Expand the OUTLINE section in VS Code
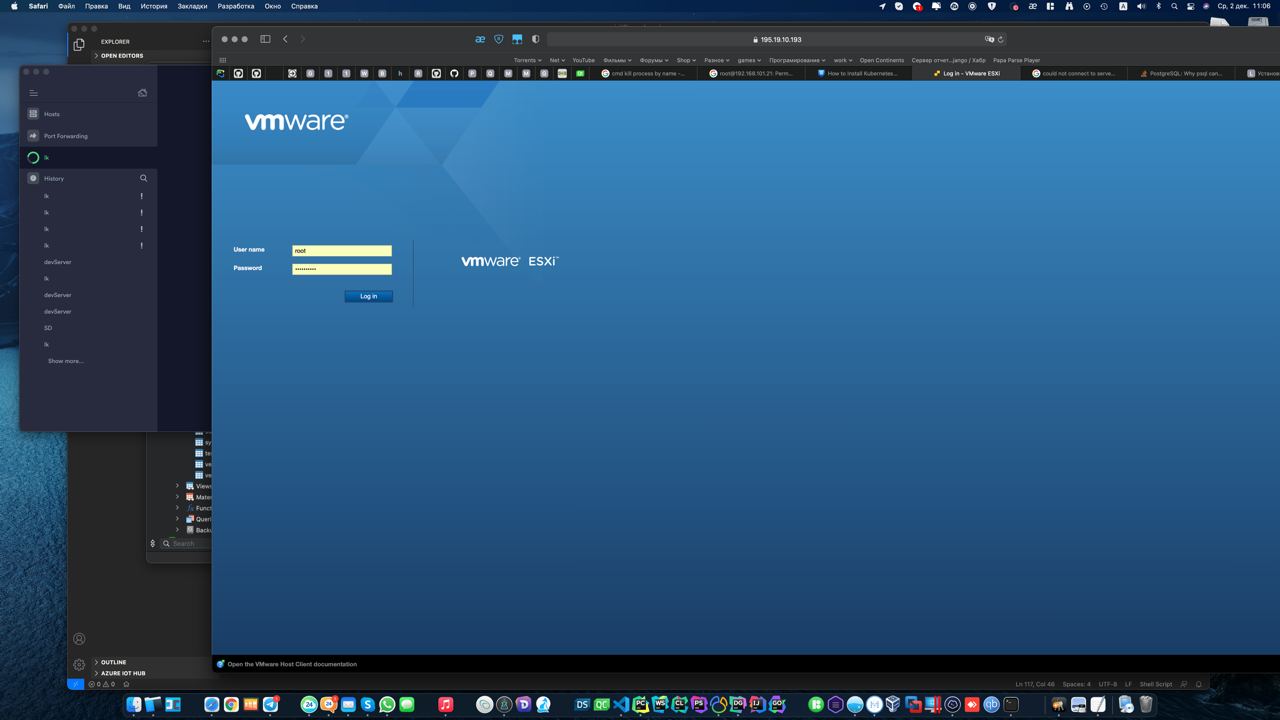 [x=112, y=662]
